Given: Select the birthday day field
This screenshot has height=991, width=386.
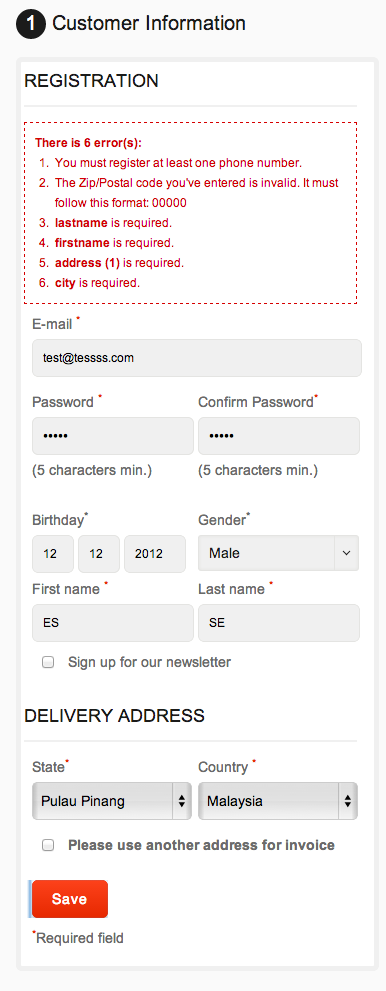Looking at the screenshot, I should [x=53, y=554].
